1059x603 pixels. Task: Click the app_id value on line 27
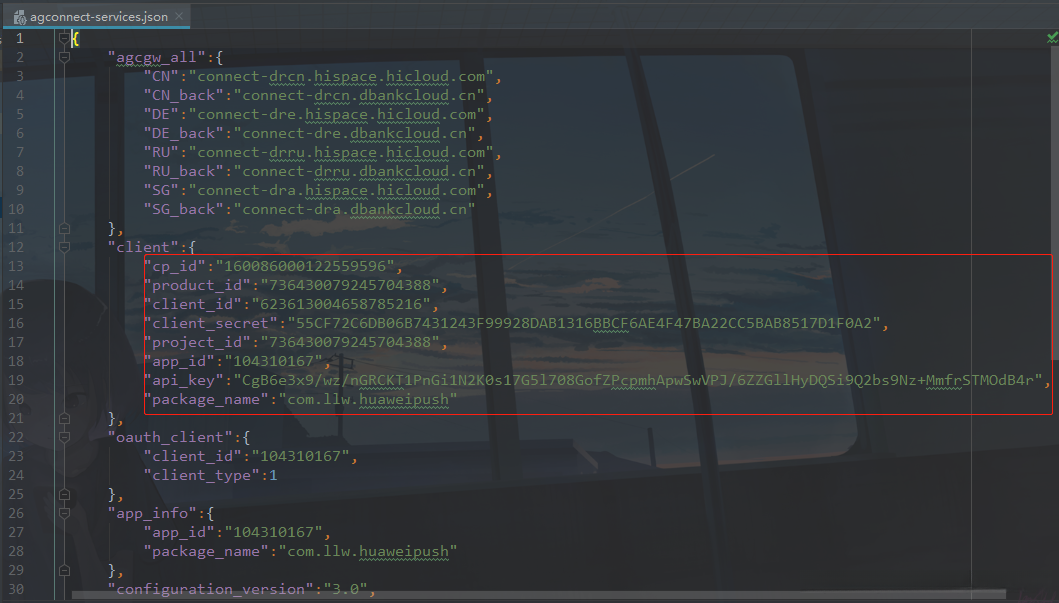(274, 532)
